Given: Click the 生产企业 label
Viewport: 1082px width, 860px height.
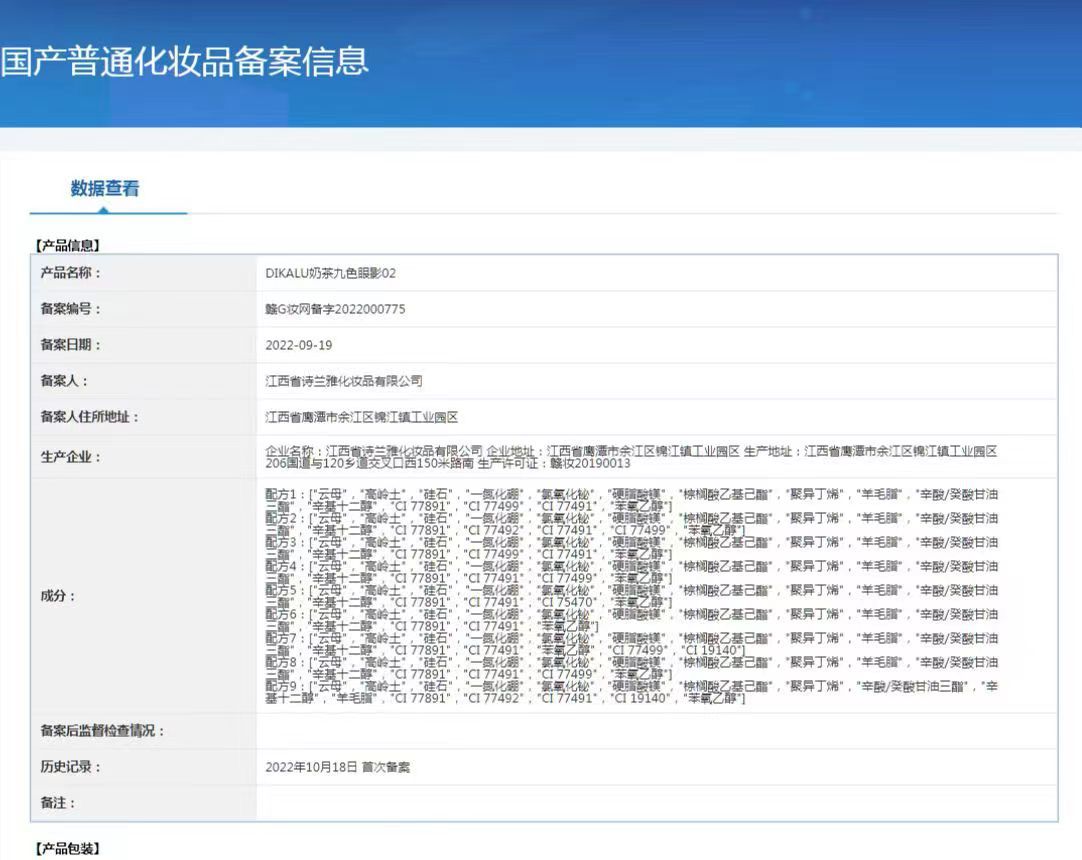Looking at the screenshot, I should pyautogui.click(x=70, y=456).
